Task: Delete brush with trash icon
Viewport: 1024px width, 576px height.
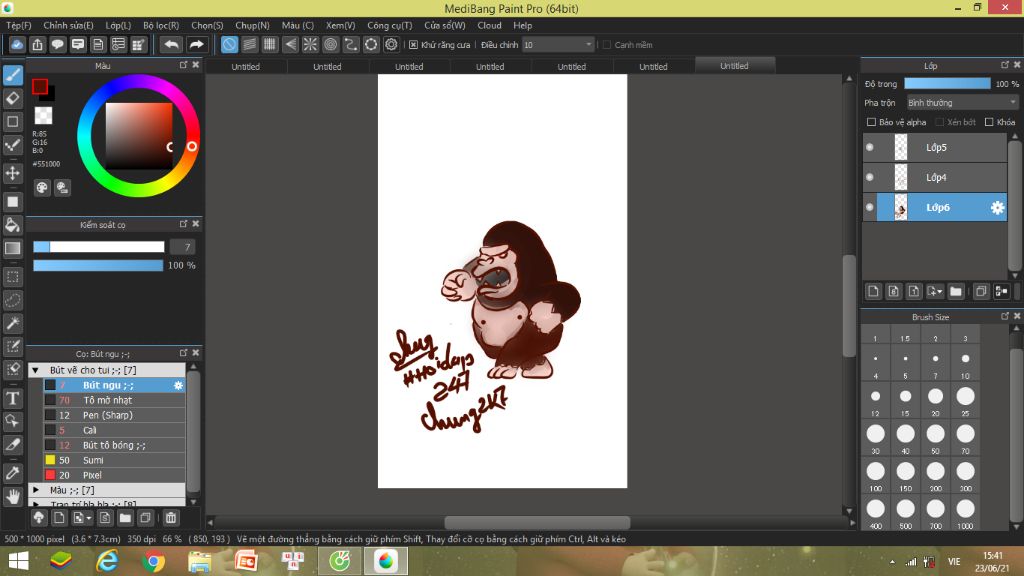Action: click(x=171, y=518)
